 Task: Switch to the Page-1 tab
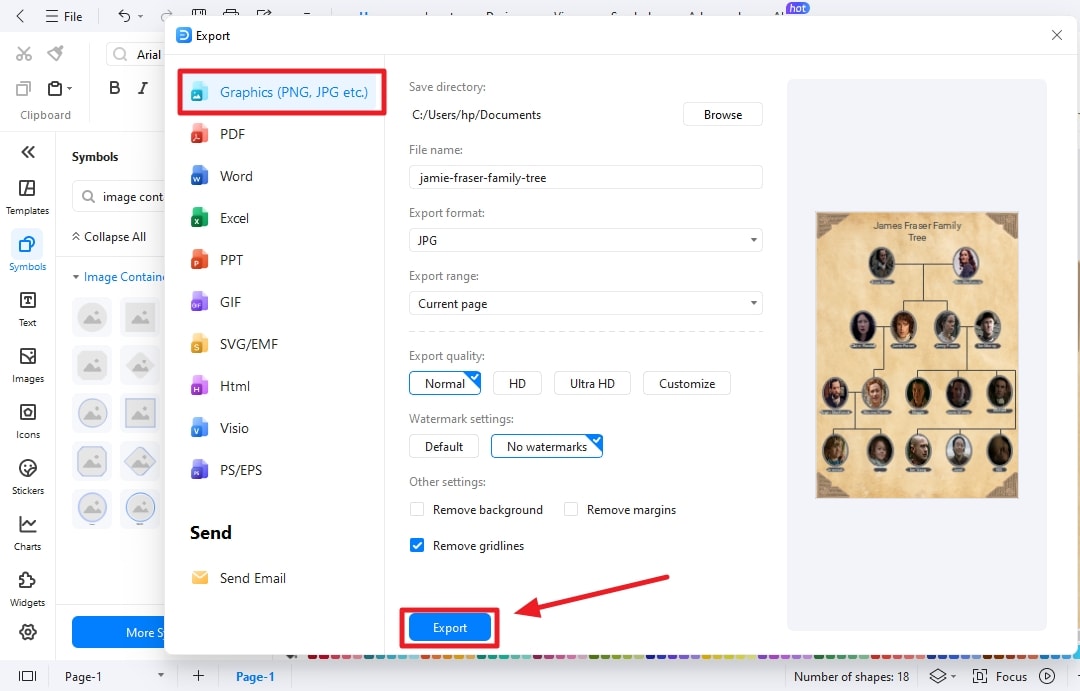click(x=255, y=676)
